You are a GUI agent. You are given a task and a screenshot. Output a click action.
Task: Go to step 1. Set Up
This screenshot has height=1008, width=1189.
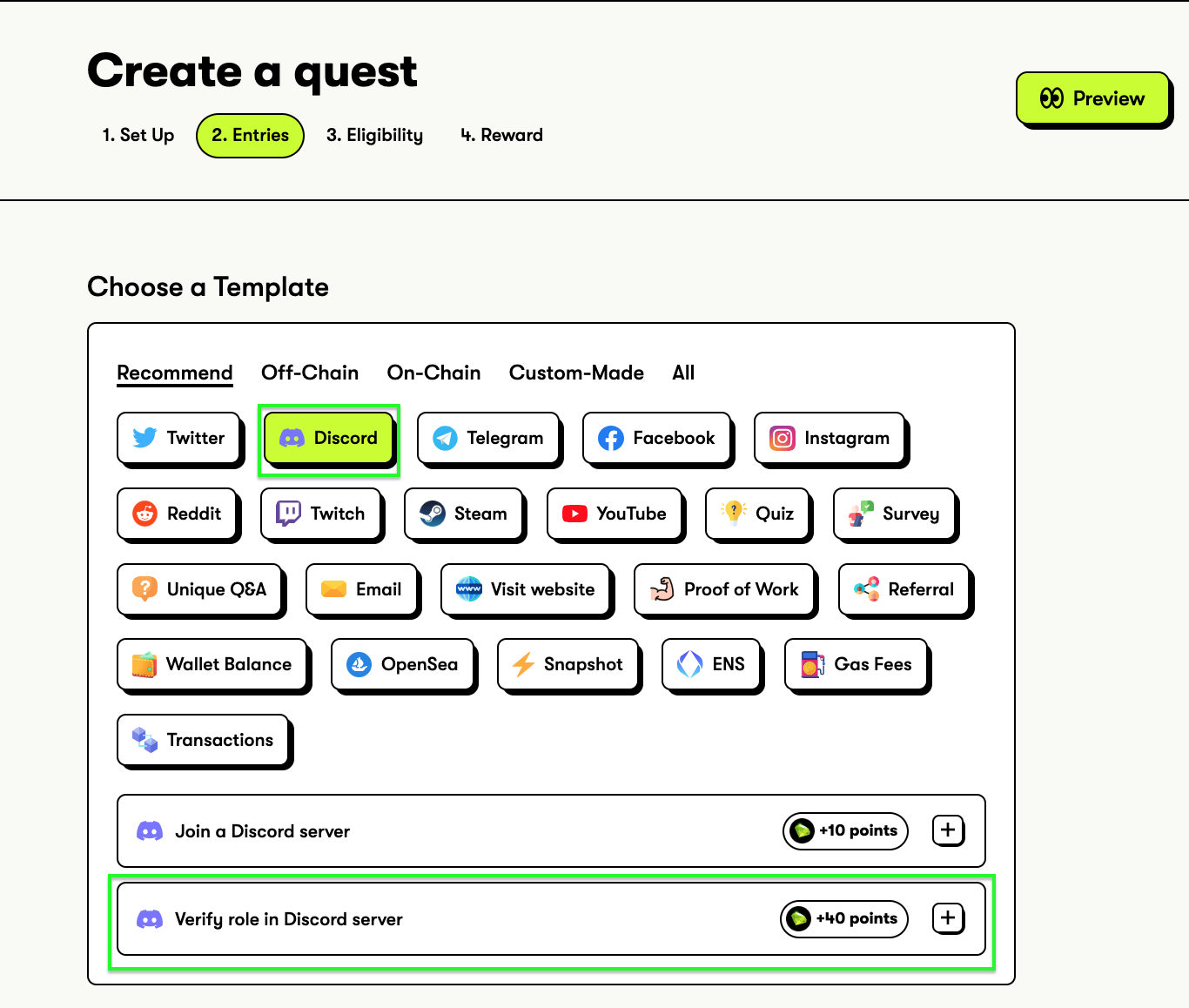click(x=138, y=135)
